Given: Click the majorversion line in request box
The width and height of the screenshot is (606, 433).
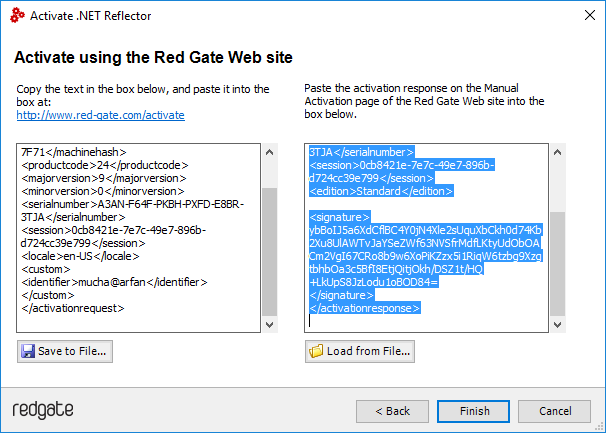Looking at the screenshot, I should pos(104,178).
